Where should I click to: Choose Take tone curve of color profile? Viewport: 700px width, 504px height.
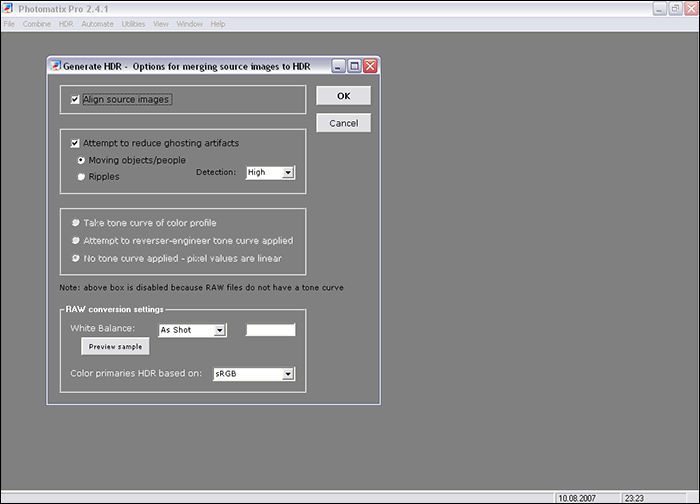tap(76, 222)
